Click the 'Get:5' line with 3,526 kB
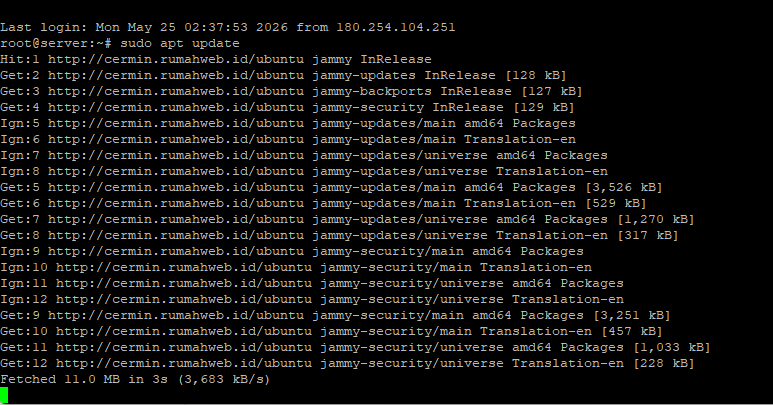Image resolution: width=773 pixels, height=405 pixels. tap(331, 188)
